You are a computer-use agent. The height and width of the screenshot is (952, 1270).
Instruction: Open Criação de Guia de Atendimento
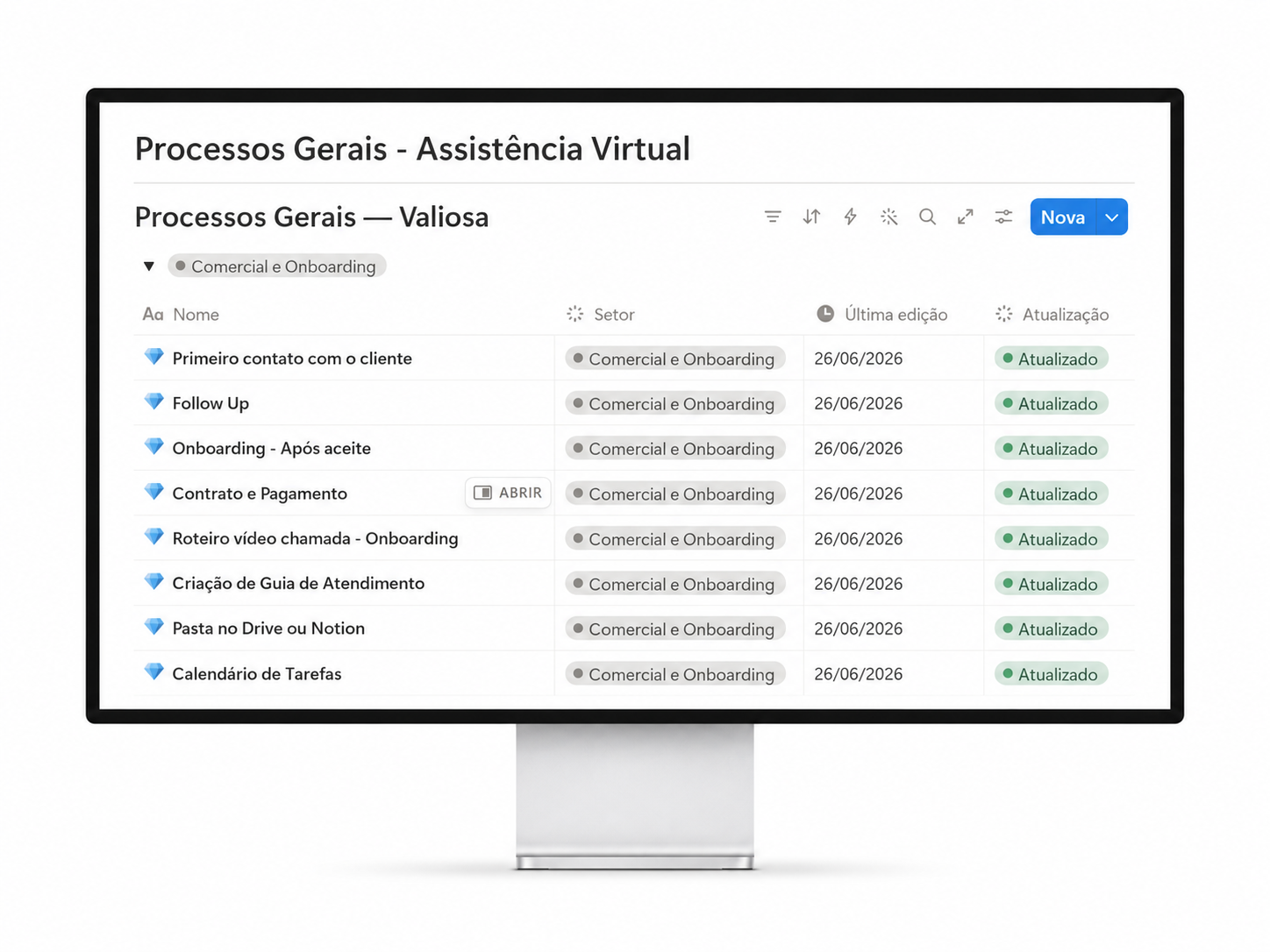point(298,584)
